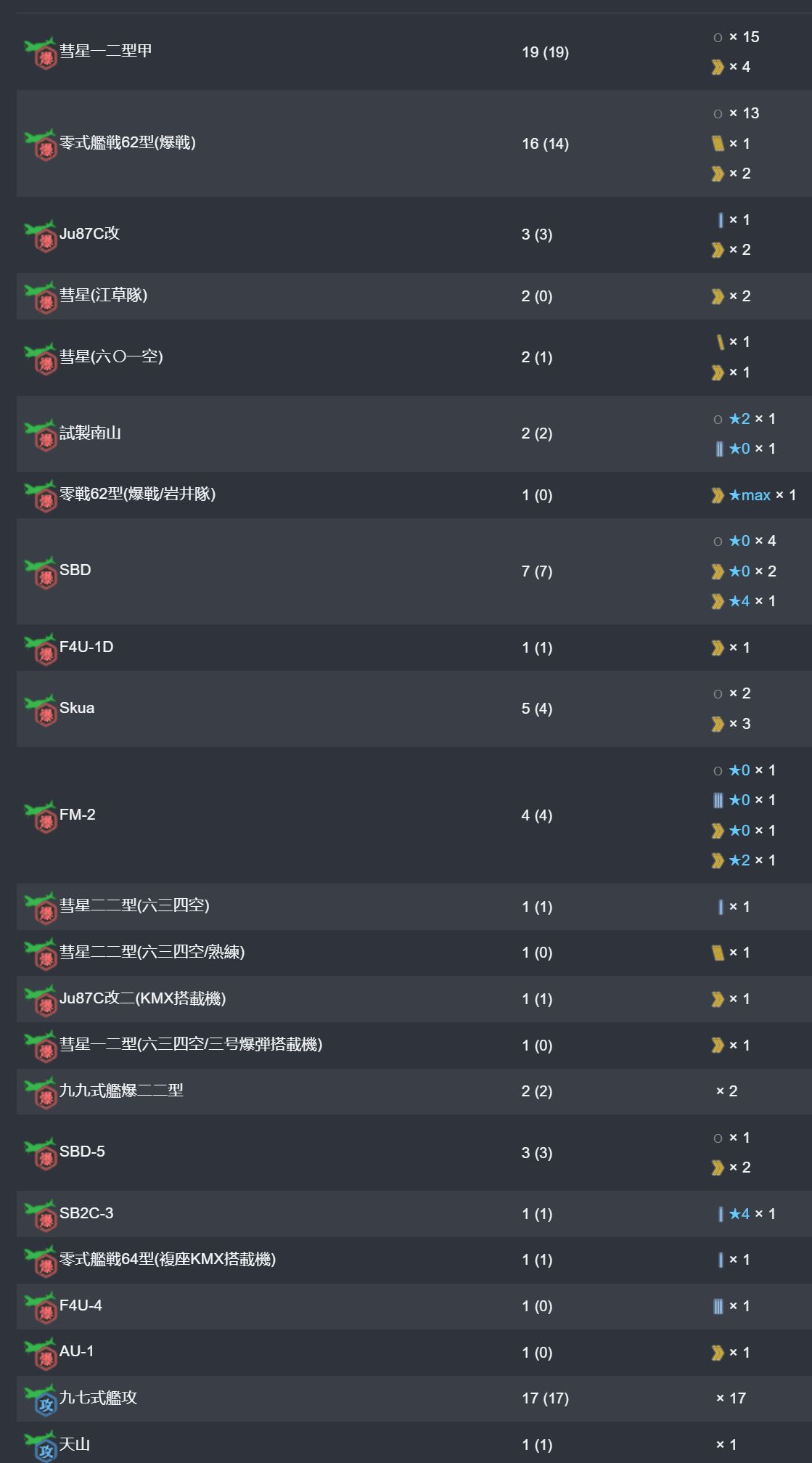
Task: Click the dive bomber icon beside FM-2
Action: (x=41, y=817)
